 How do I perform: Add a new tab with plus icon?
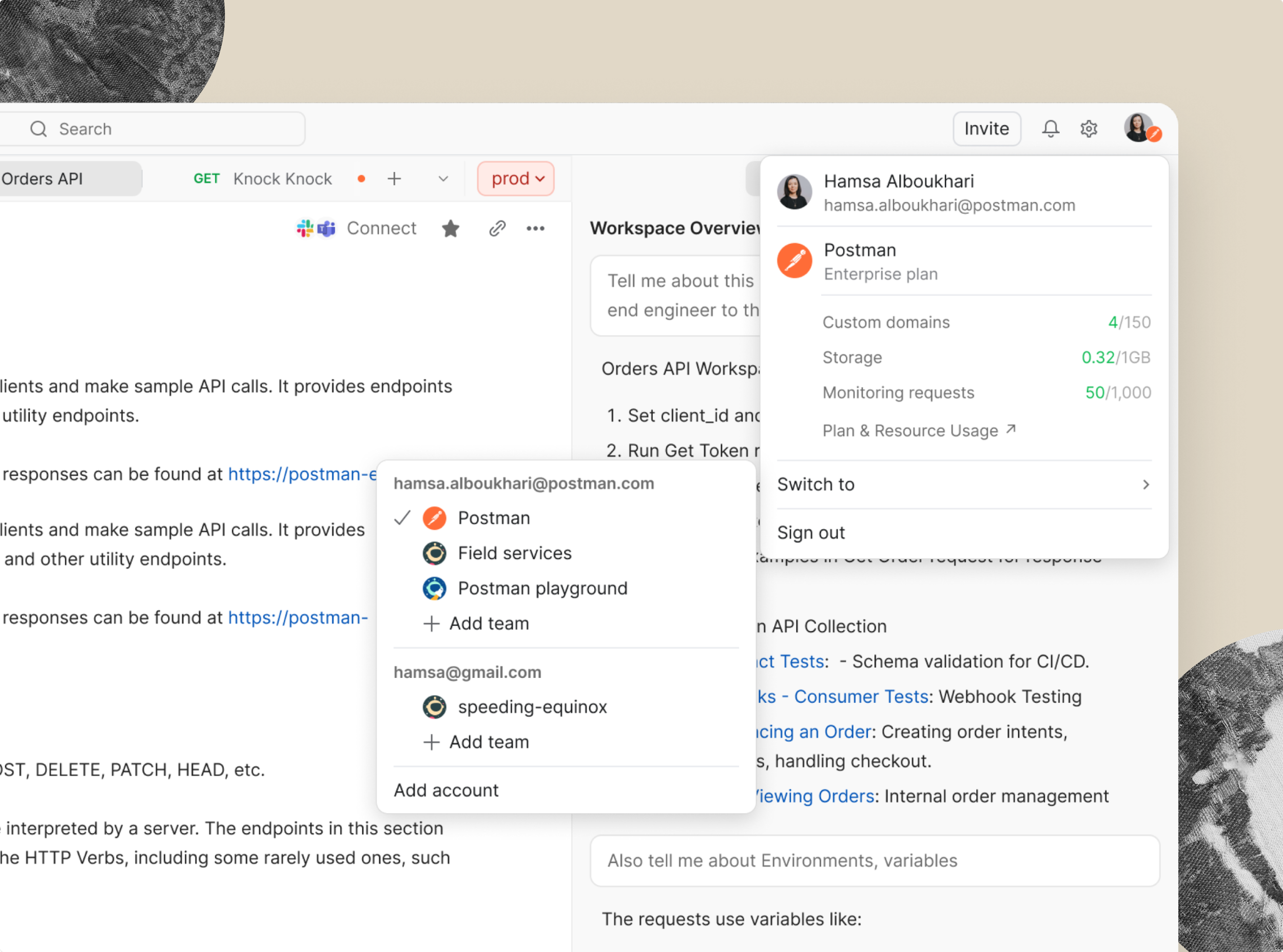394,179
